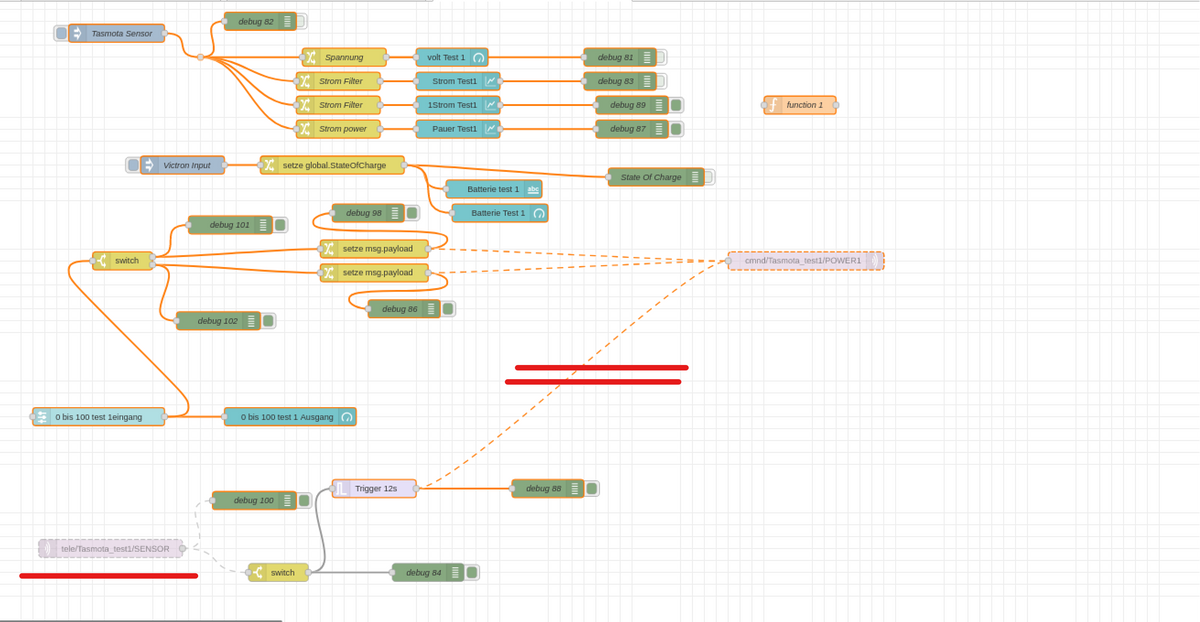The image size is (1200, 622).
Task: Click the gauge icon on 0 bis 100 test 1 Ausgang
Action: pyautogui.click(x=347, y=417)
